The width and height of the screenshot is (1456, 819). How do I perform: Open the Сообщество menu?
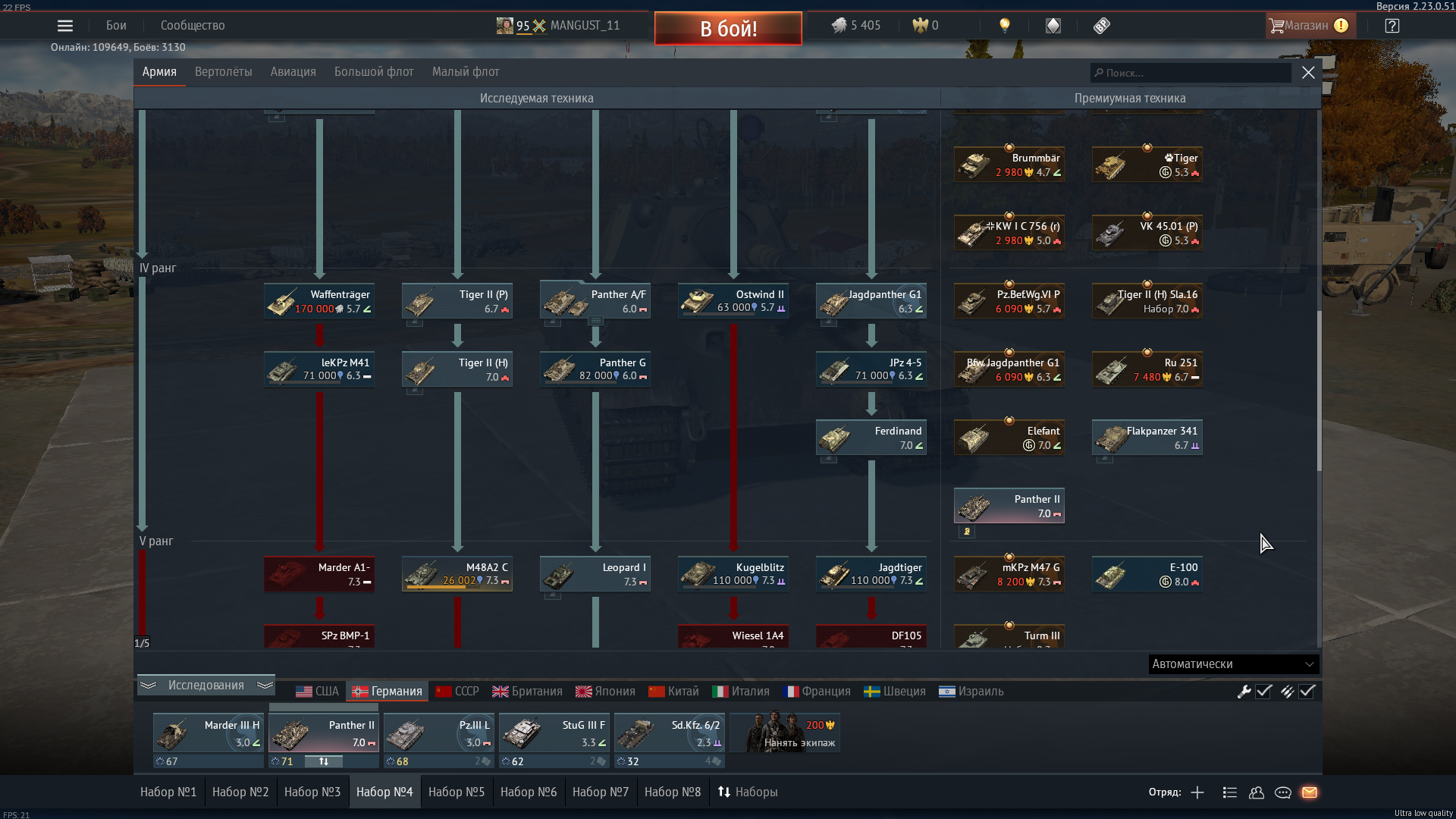pyautogui.click(x=193, y=26)
